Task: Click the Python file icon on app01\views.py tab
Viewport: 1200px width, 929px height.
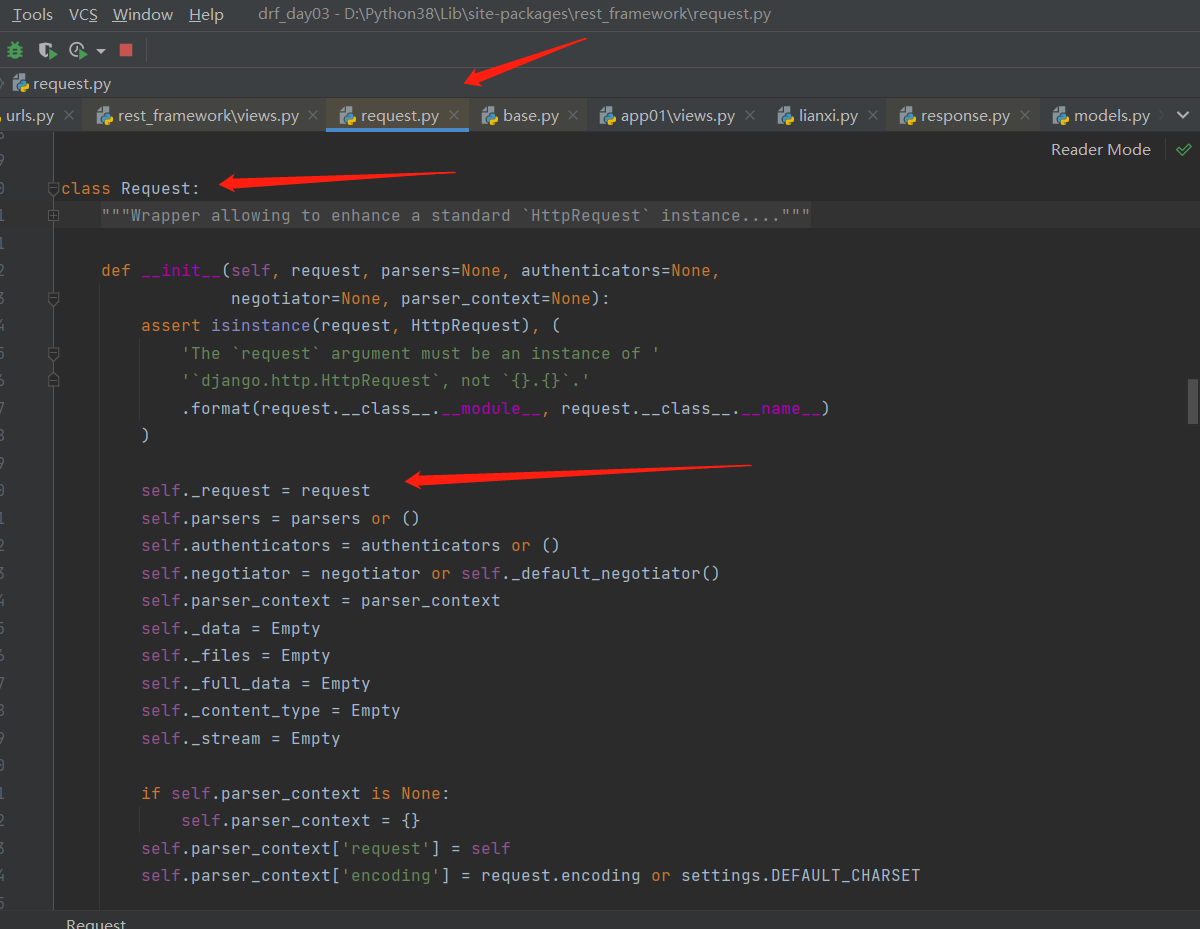Action: coord(607,116)
